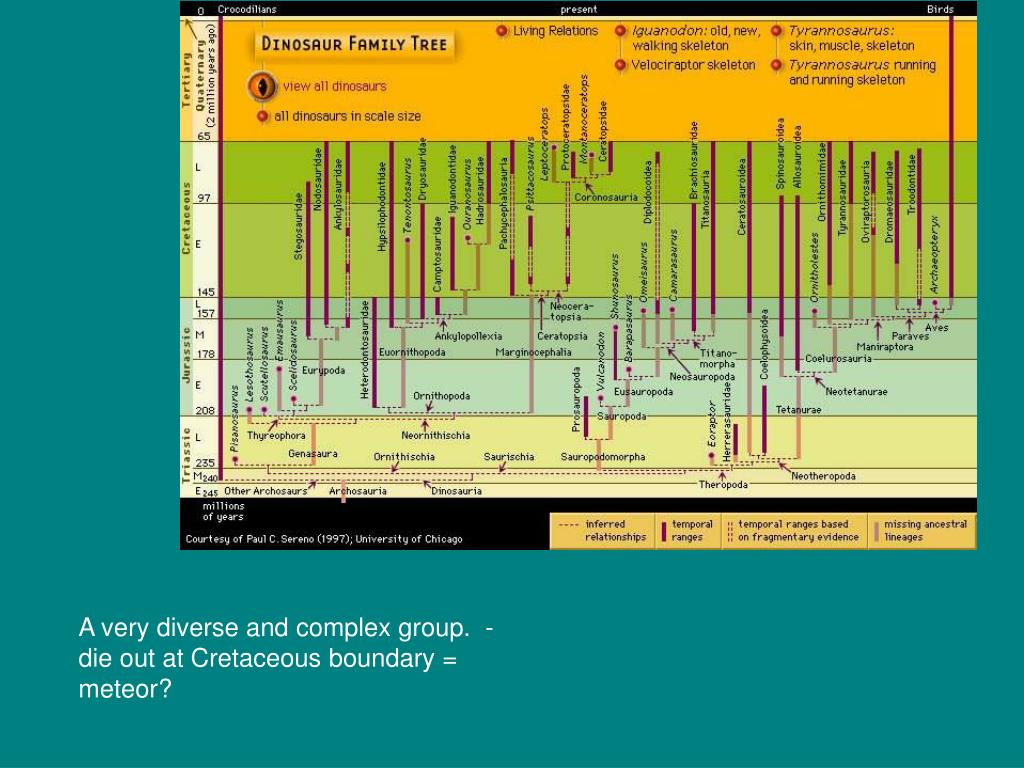Click the Tetanurae label
Screen dimensions: 1024x768
point(798,410)
